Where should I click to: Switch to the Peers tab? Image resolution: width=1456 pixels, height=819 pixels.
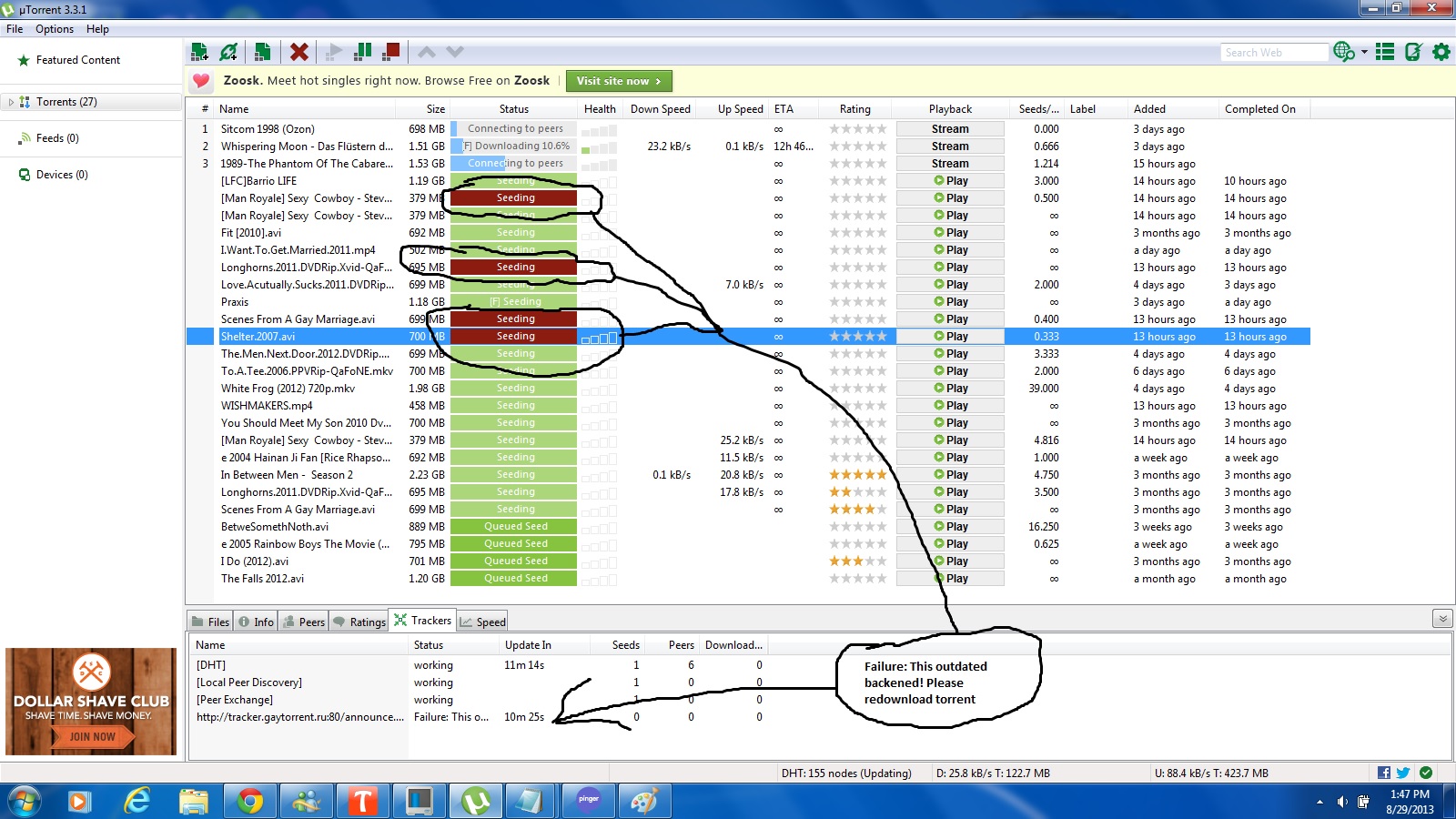click(x=303, y=622)
